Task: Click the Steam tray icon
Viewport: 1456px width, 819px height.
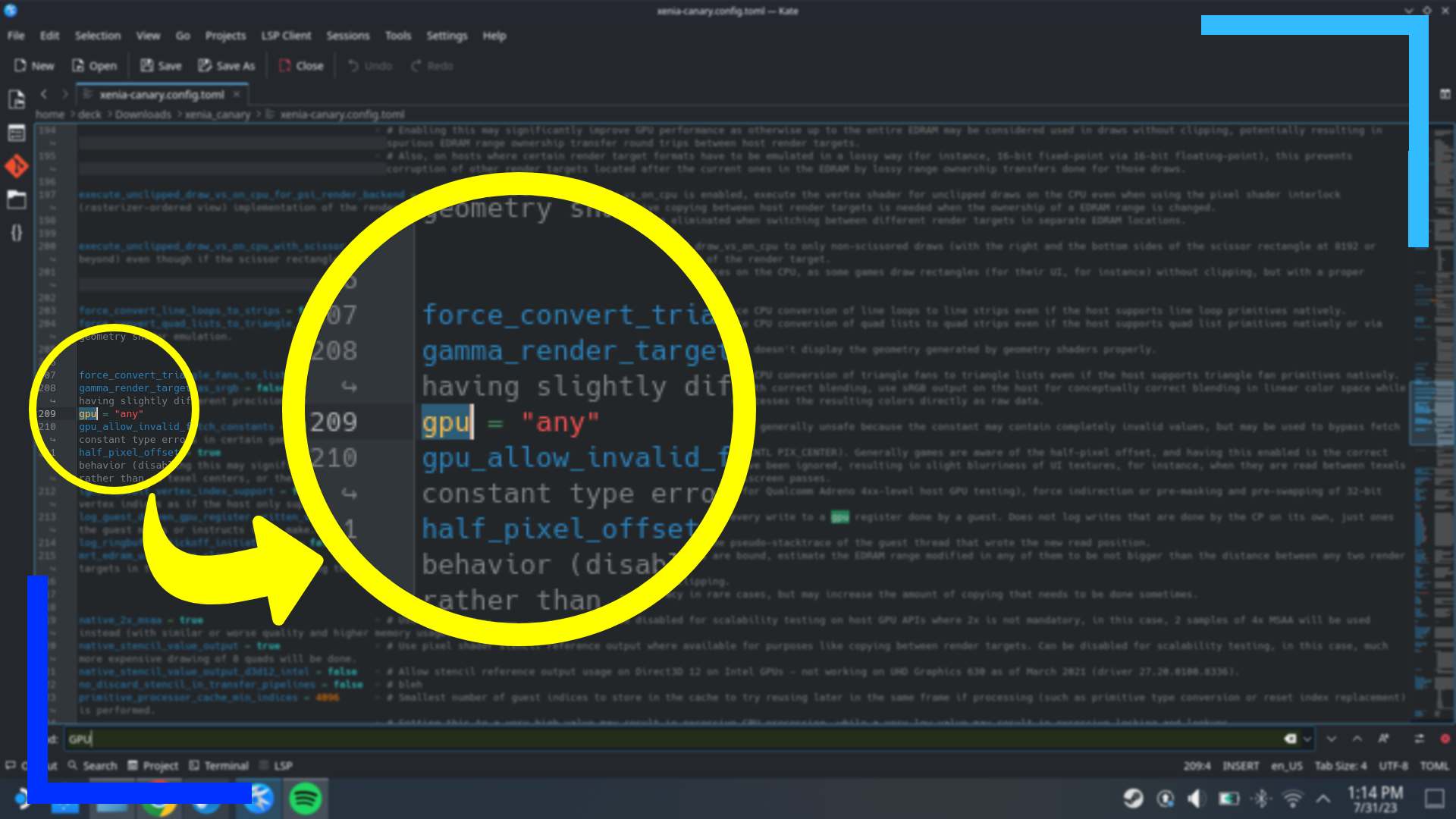Action: pos(1134,799)
